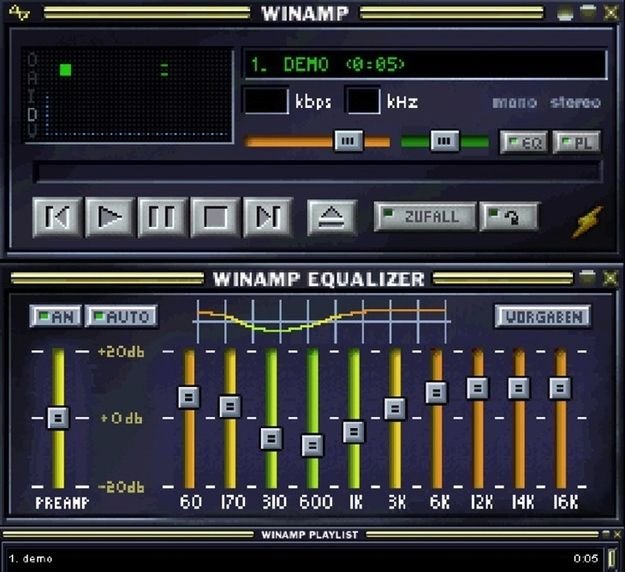Toggle the EQ window button
Screen dimensions: 625x572
tap(524, 142)
